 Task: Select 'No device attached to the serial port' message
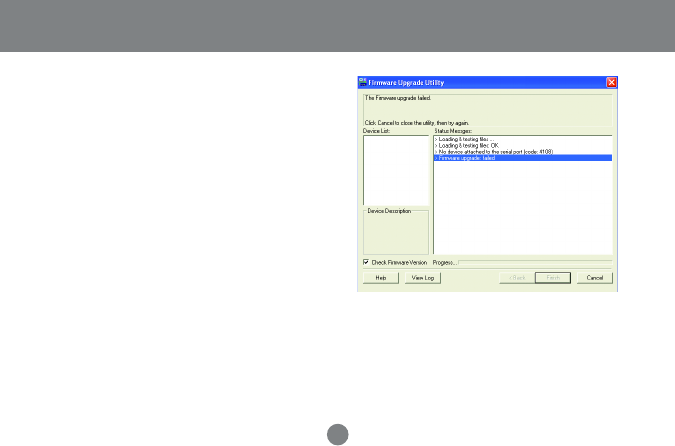coord(494,152)
